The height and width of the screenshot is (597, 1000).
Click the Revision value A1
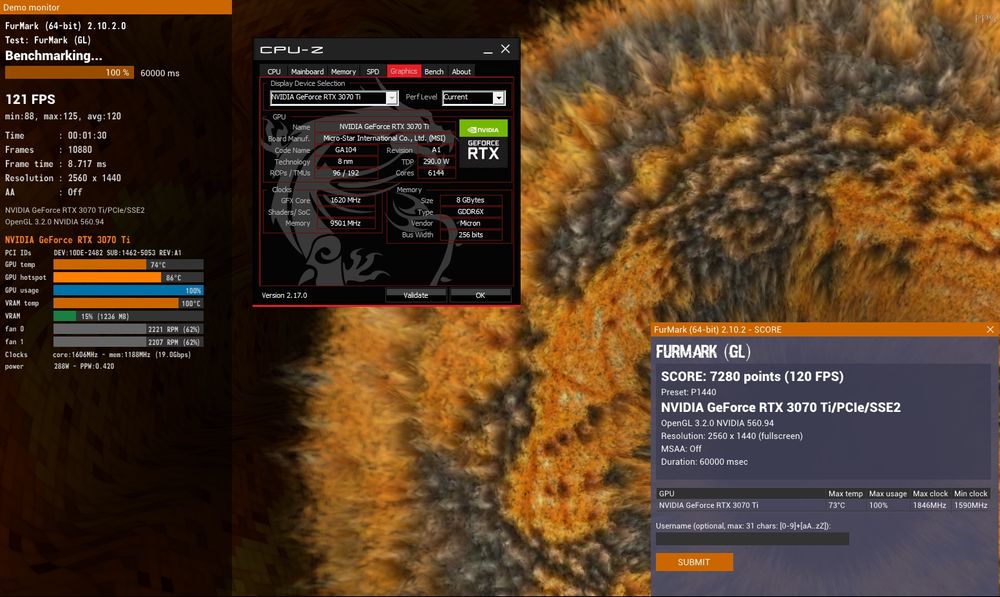point(436,150)
